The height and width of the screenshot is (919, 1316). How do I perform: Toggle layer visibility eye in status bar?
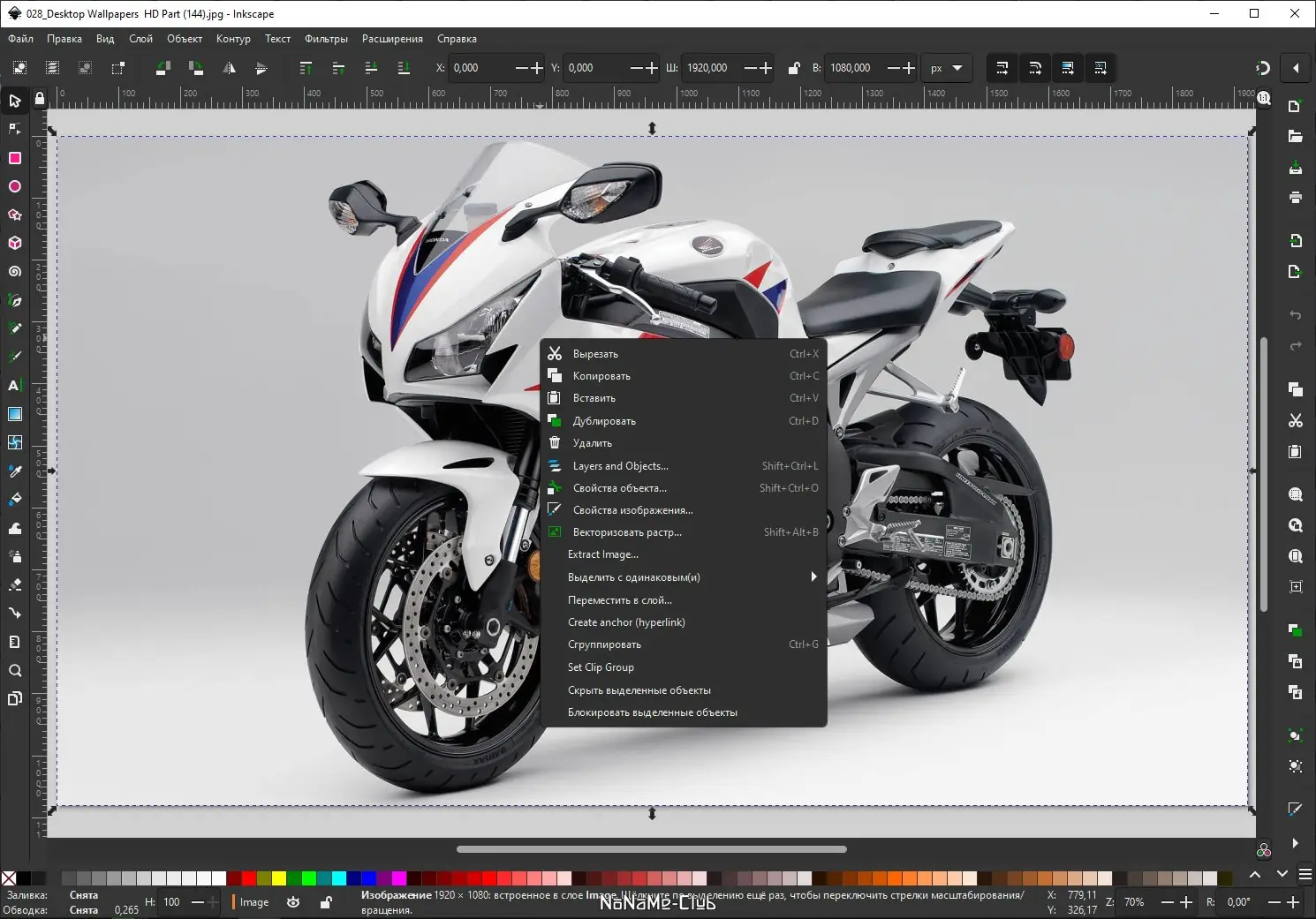coord(293,902)
